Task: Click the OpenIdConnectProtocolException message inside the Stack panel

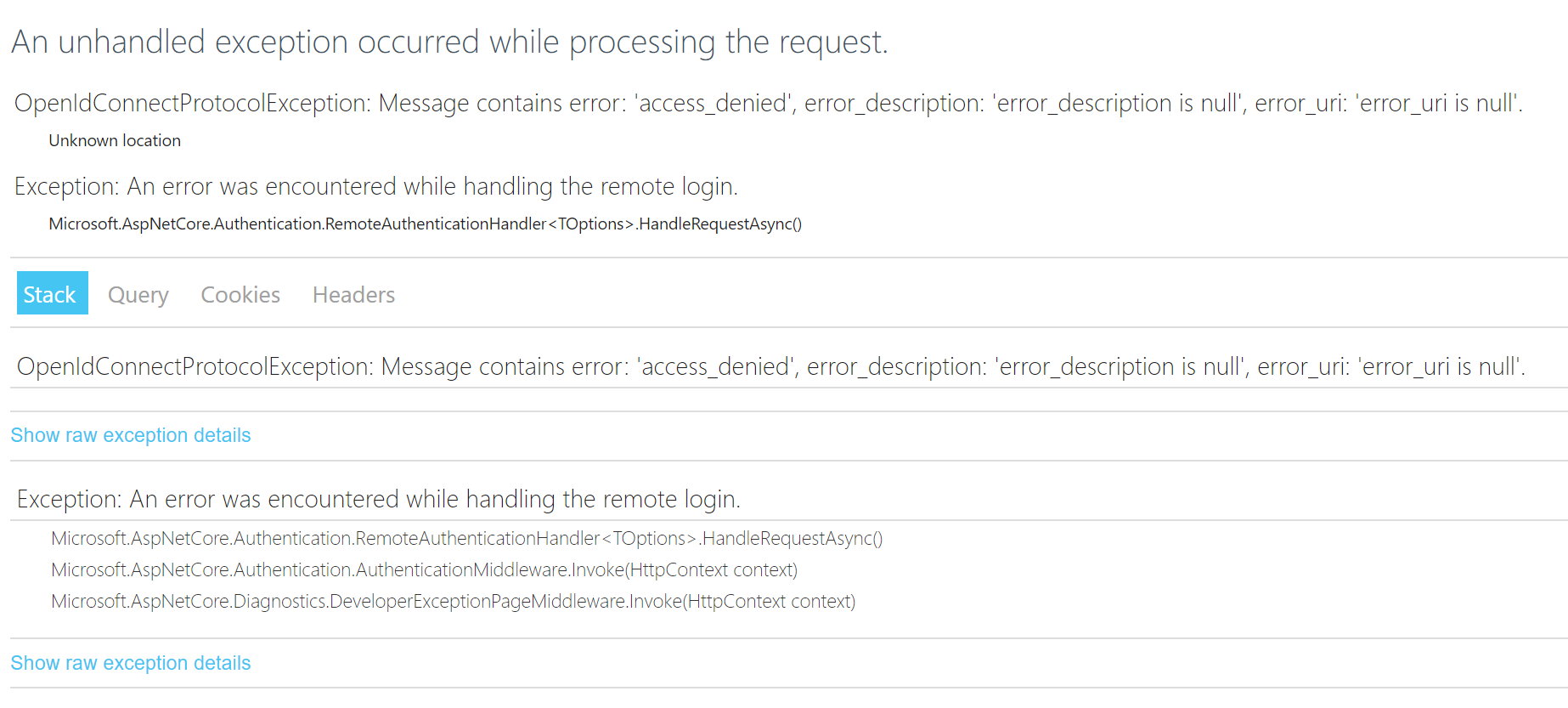Action: coord(770,366)
